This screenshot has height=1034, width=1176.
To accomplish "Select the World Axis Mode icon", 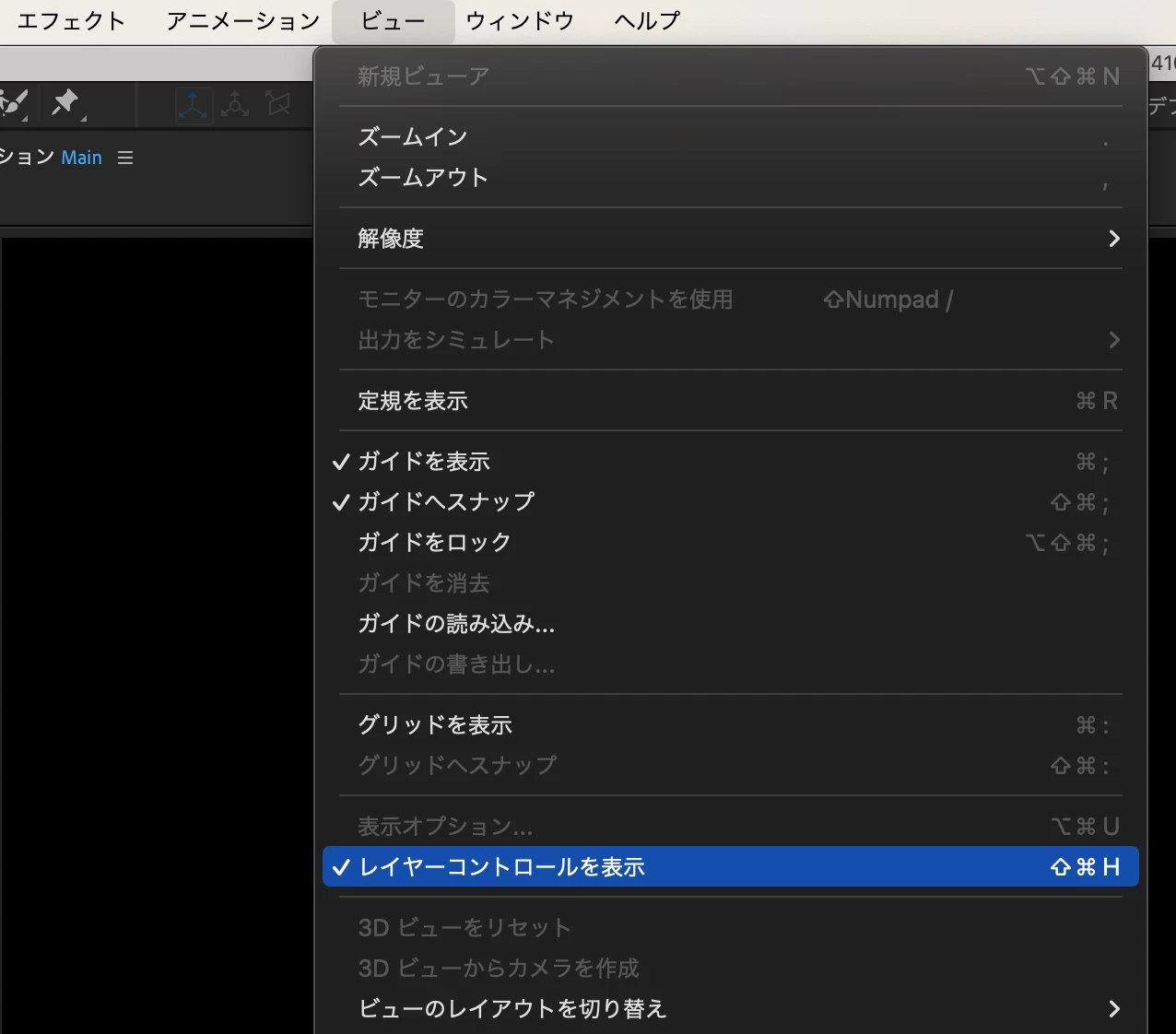I will click(x=235, y=104).
